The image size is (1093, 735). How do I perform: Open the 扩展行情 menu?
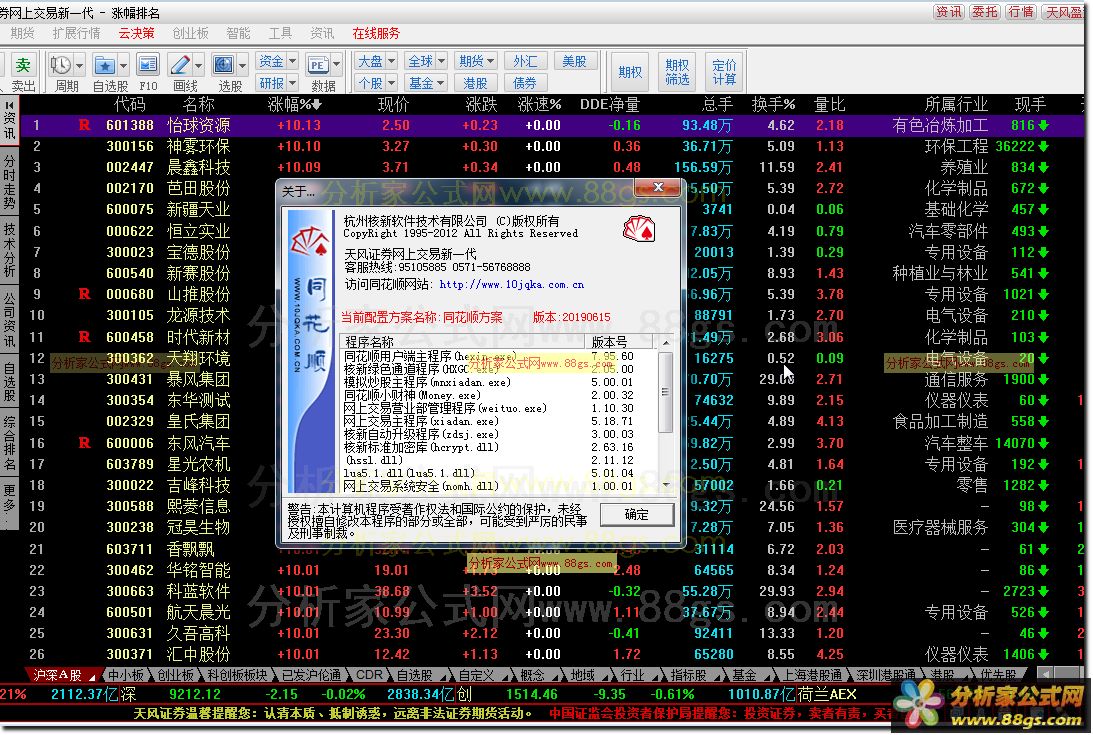click(x=76, y=33)
